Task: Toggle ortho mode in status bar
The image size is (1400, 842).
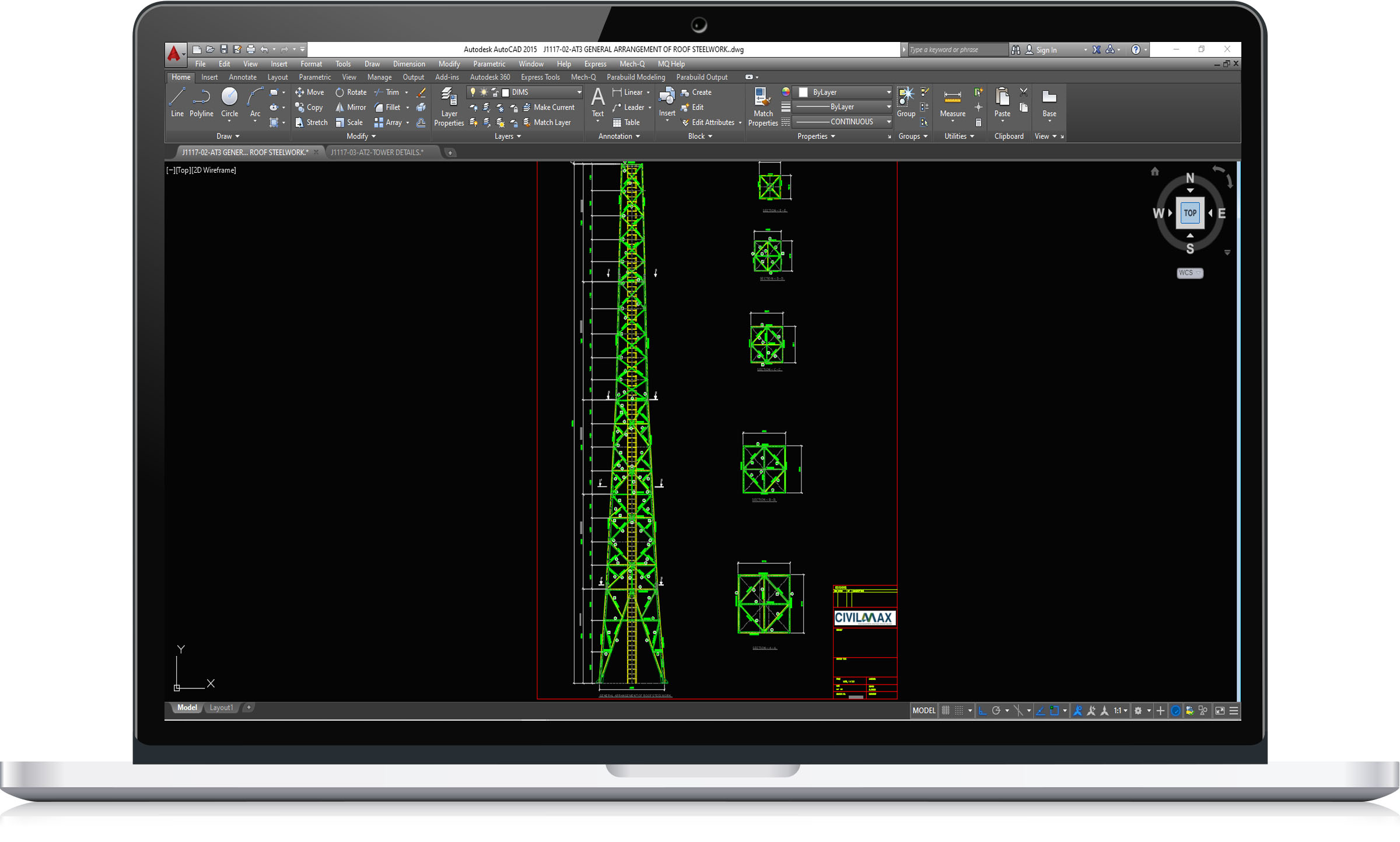Action: pyautogui.click(x=983, y=710)
